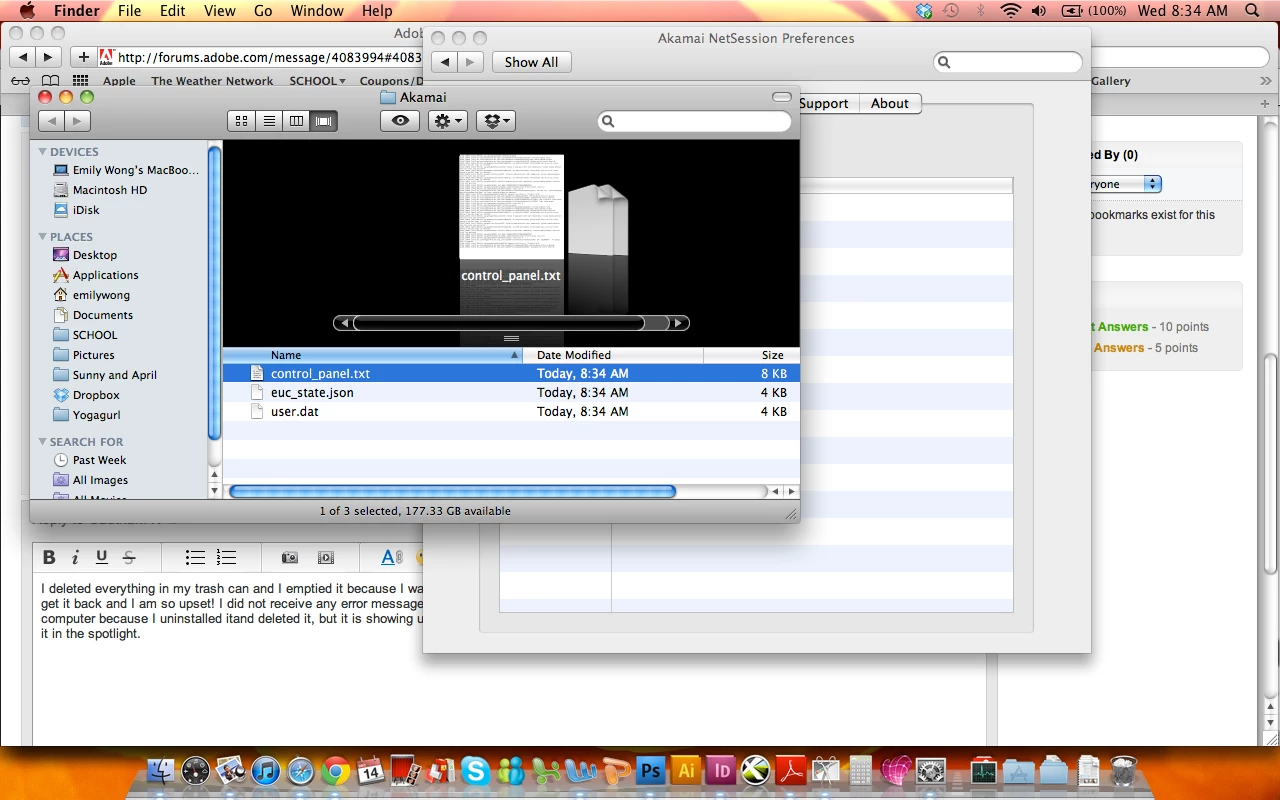Insert a numbered list in editor
This screenshot has width=1280, height=800.
click(227, 557)
